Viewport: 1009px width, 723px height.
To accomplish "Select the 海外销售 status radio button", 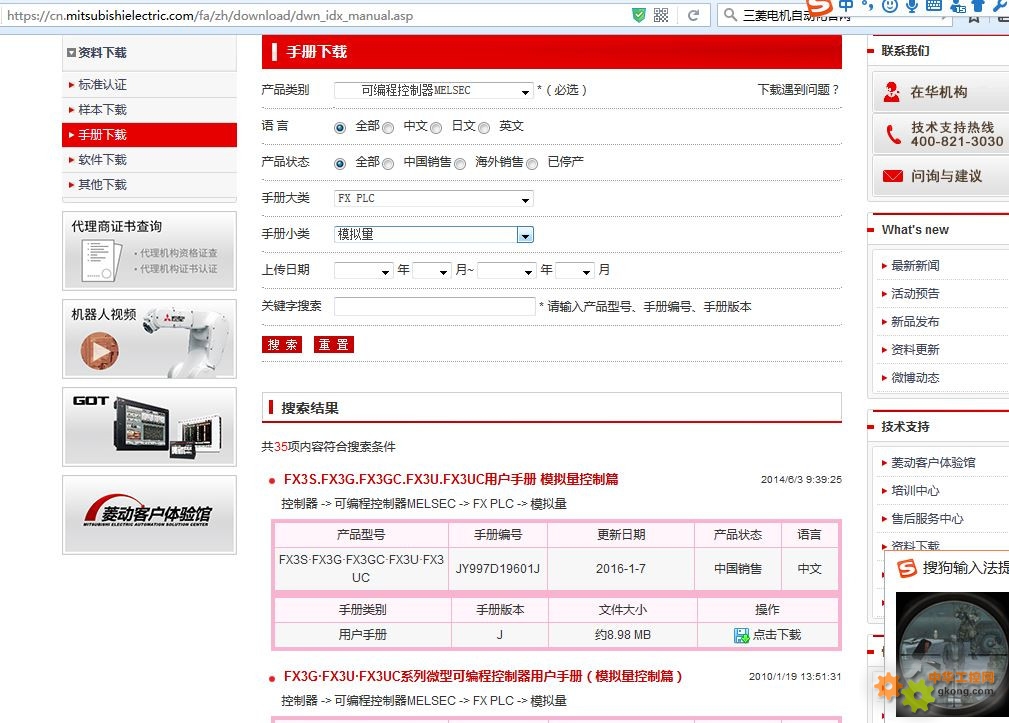I will click(460, 164).
